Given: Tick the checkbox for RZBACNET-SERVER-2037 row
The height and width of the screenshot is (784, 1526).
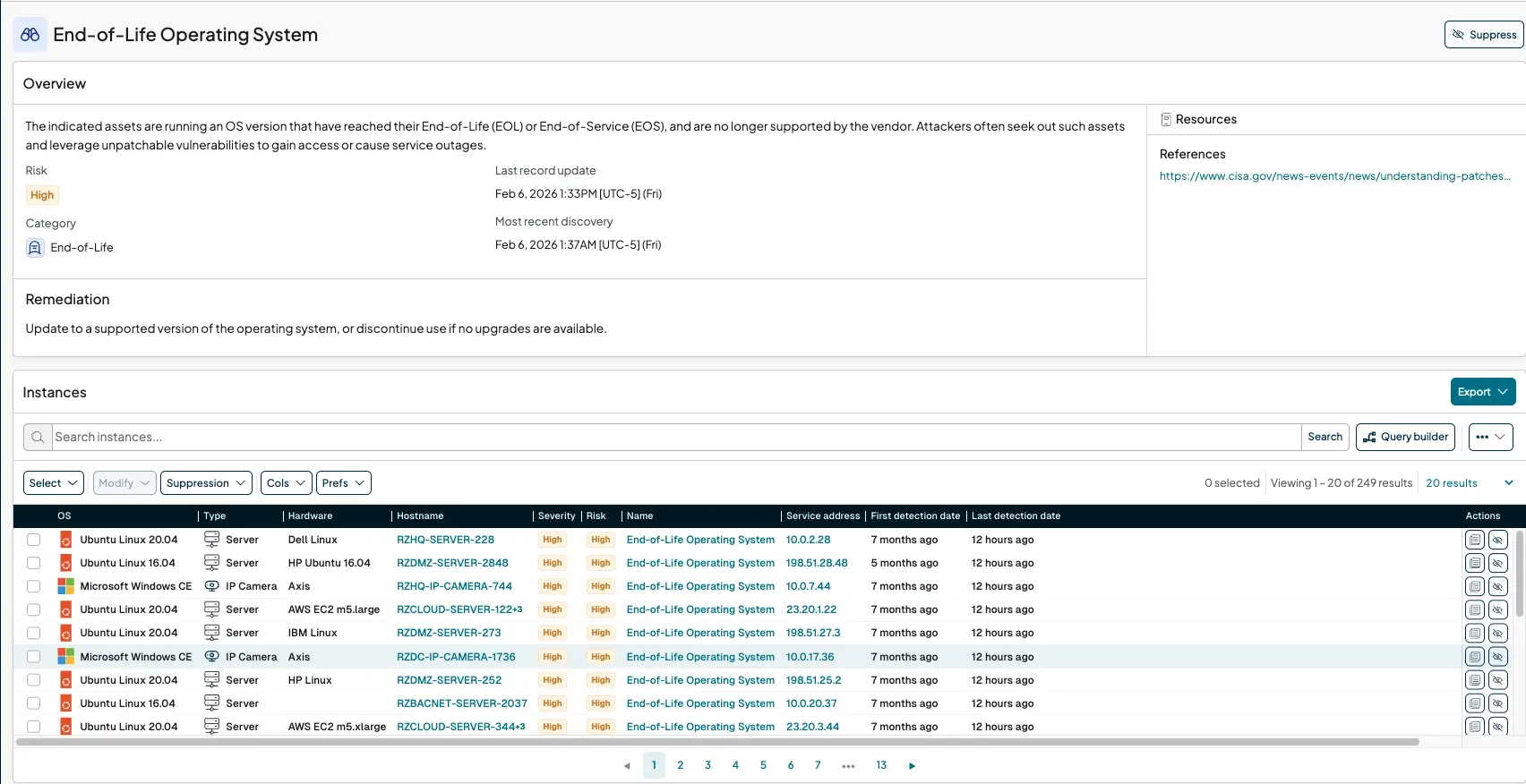Looking at the screenshot, I should pyautogui.click(x=34, y=703).
